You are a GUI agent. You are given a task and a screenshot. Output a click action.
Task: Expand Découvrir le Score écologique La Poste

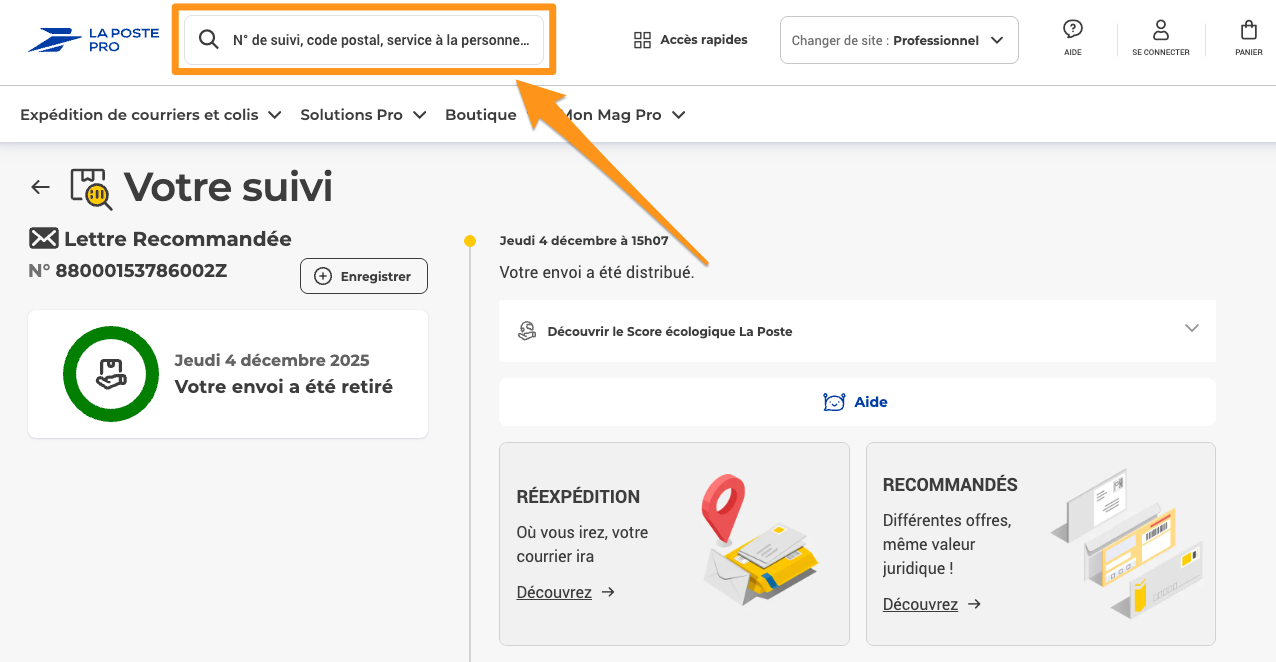coord(857,331)
